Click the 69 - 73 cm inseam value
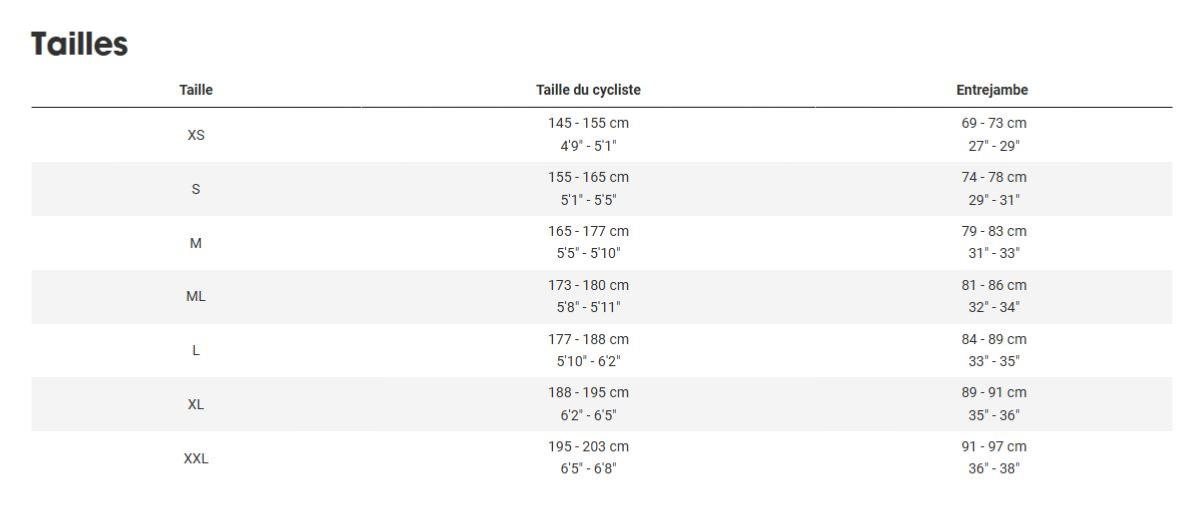 [993, 123]
